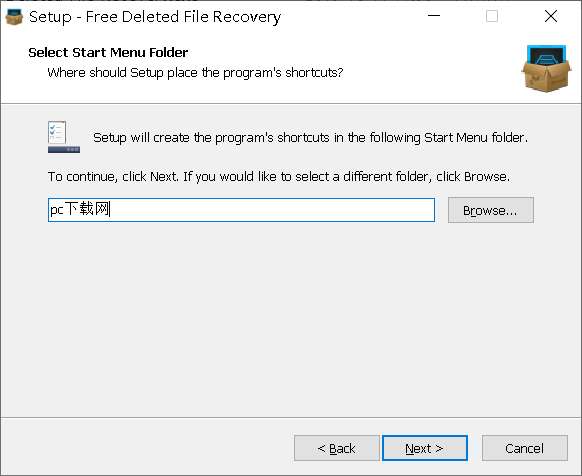The image size is (582, 476).
Task: Cancel the installation
Action: (524, 448)
